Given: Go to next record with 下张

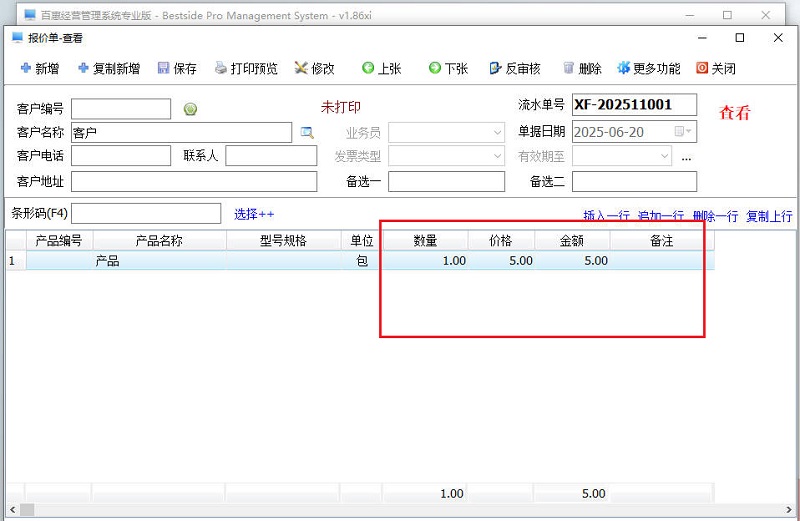Looking at the screenshot, I should point(448,68).
